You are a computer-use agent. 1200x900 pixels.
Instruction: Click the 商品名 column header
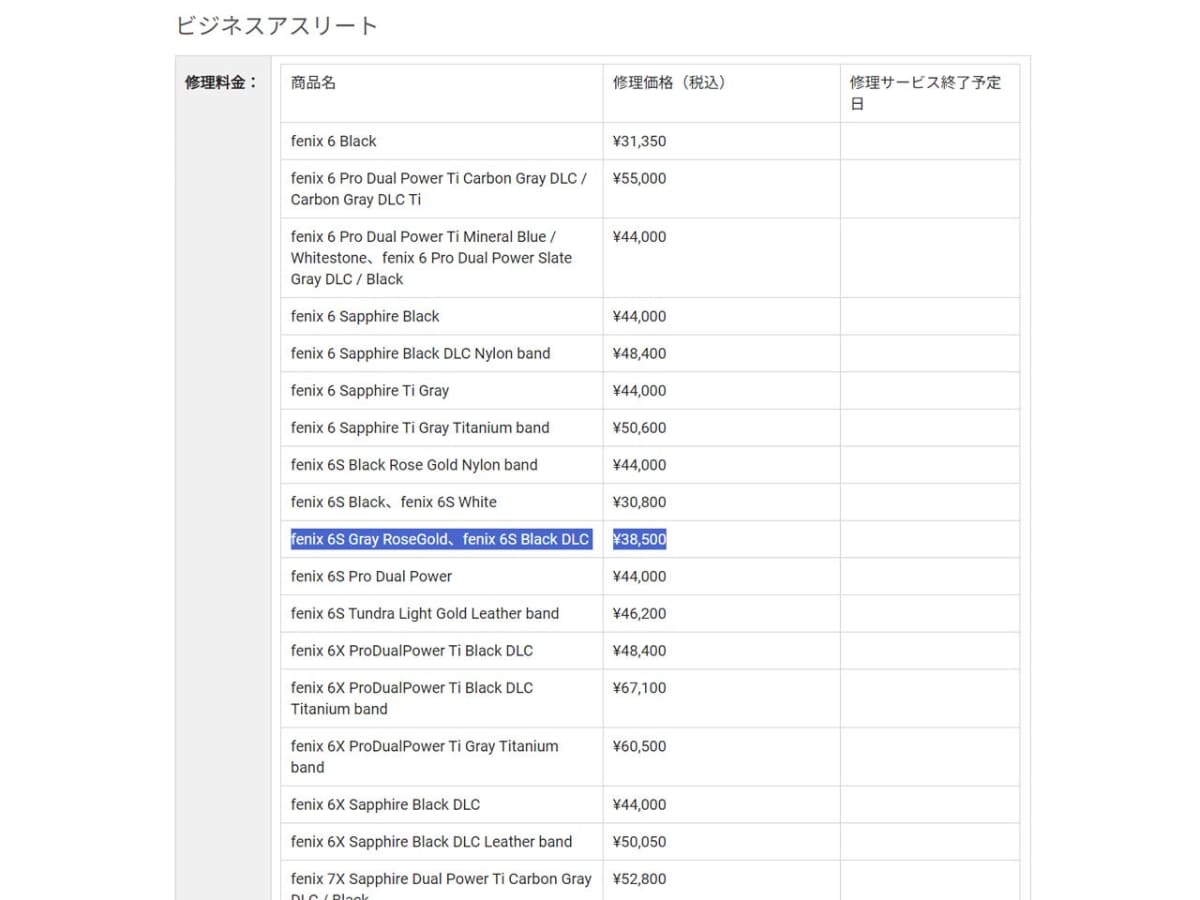313,83
